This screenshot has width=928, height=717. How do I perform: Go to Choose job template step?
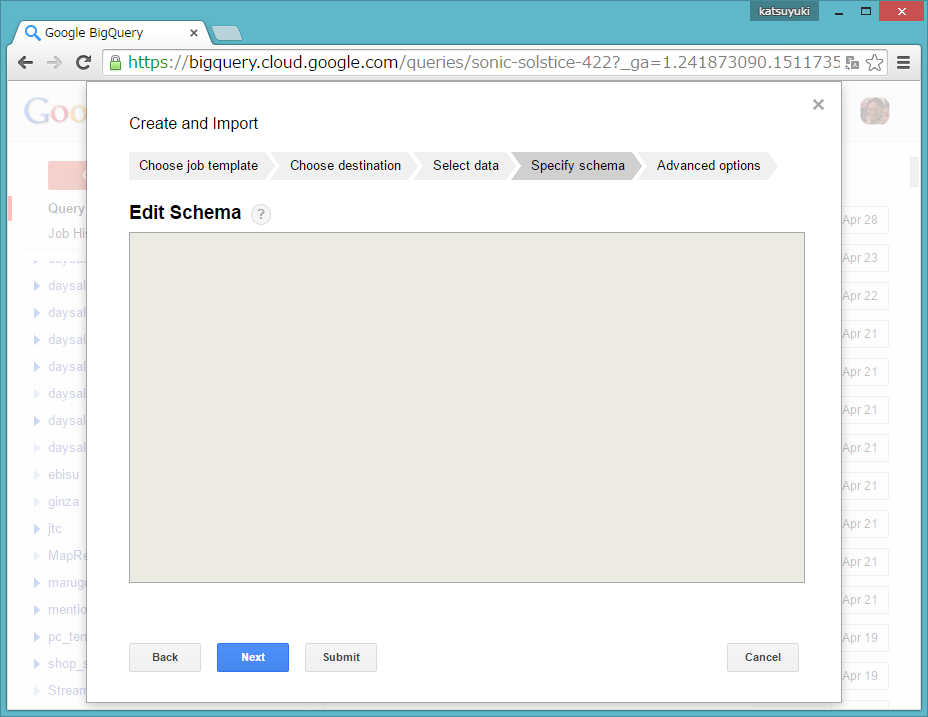click(x=199, y=166)
